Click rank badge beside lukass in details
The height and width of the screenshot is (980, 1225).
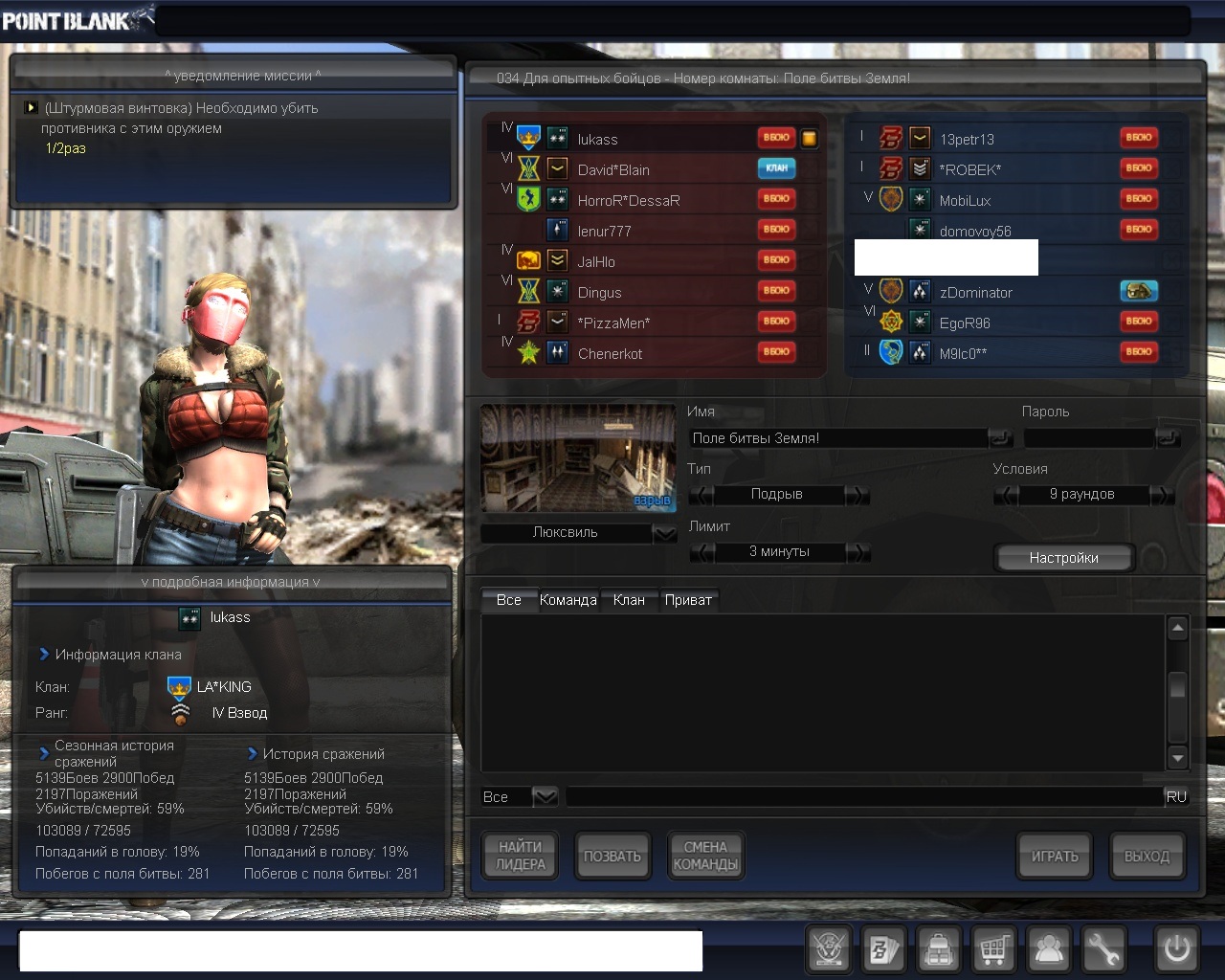tap(190, 618)
